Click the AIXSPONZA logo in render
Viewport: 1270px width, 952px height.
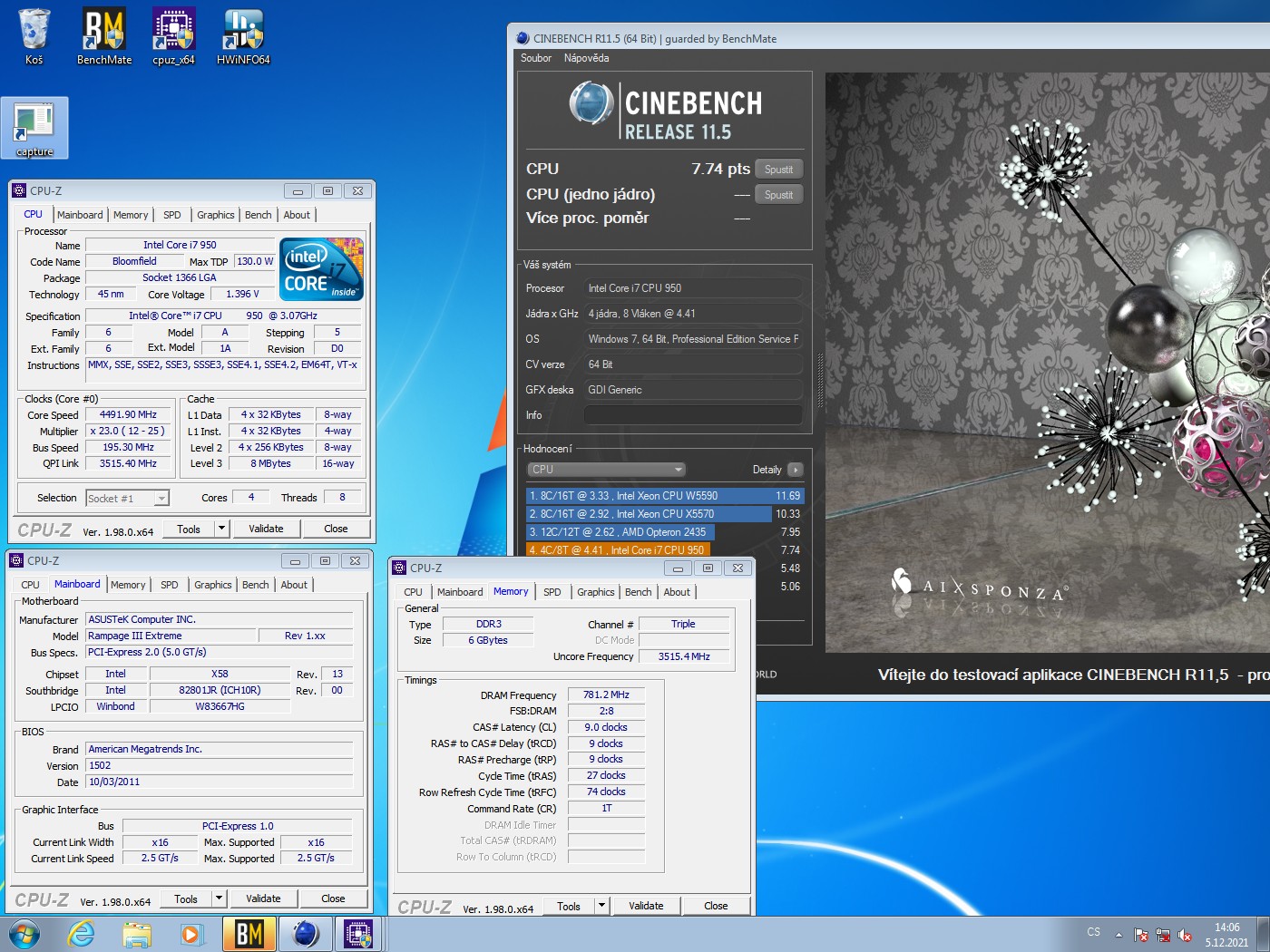click(980, 585)
